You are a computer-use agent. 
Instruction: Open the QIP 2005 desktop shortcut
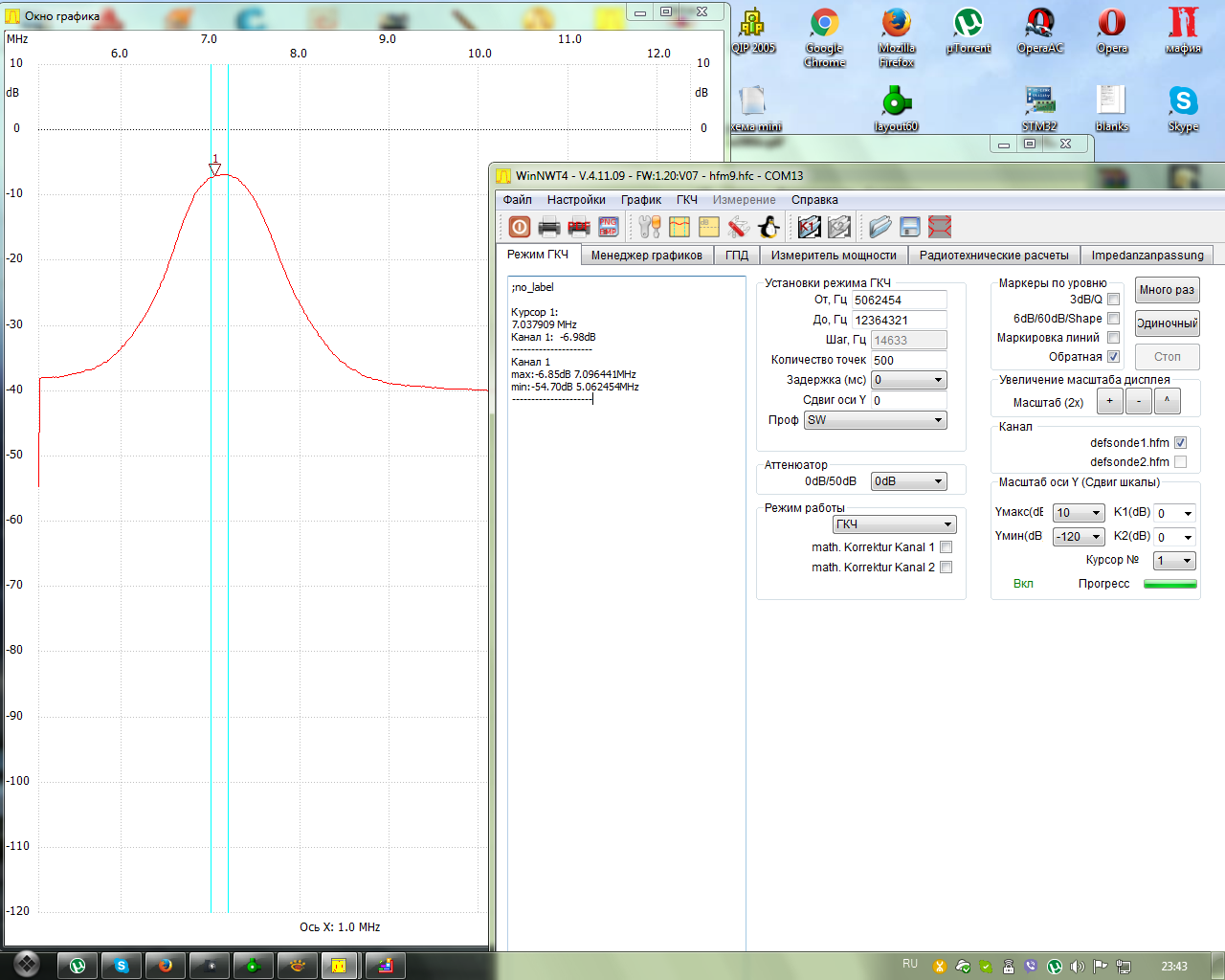753,31
